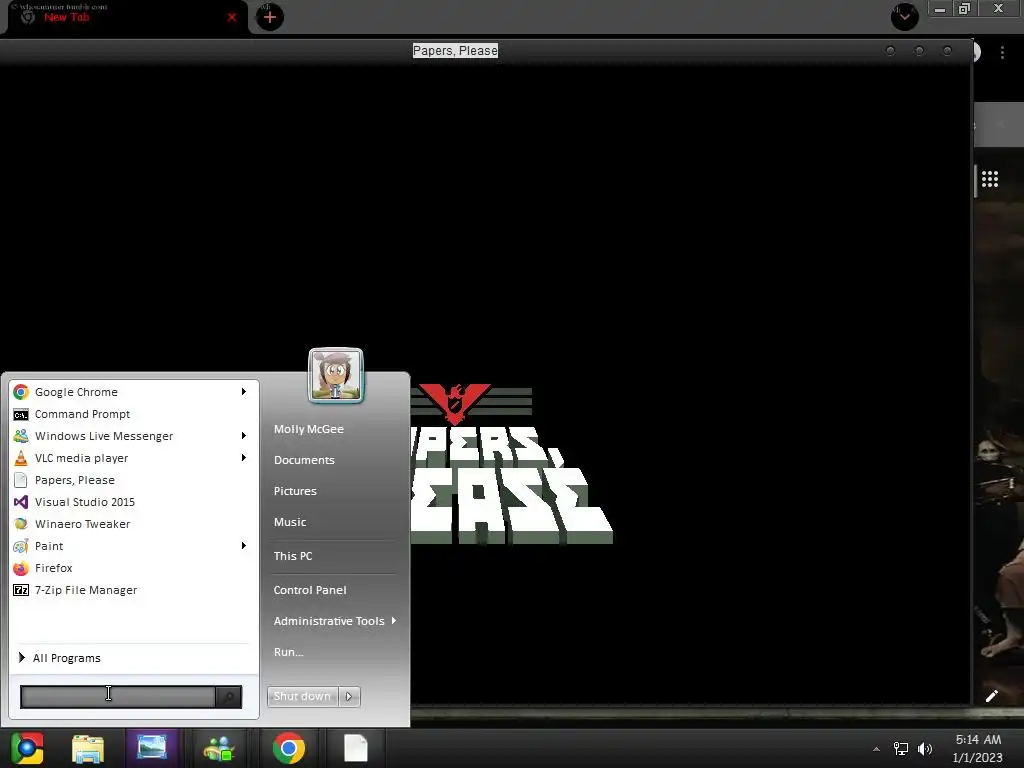Screen dimensions: 1024x768
Task: Click first round button in Papers, Please titlebar
Action: tap(891, 51)
